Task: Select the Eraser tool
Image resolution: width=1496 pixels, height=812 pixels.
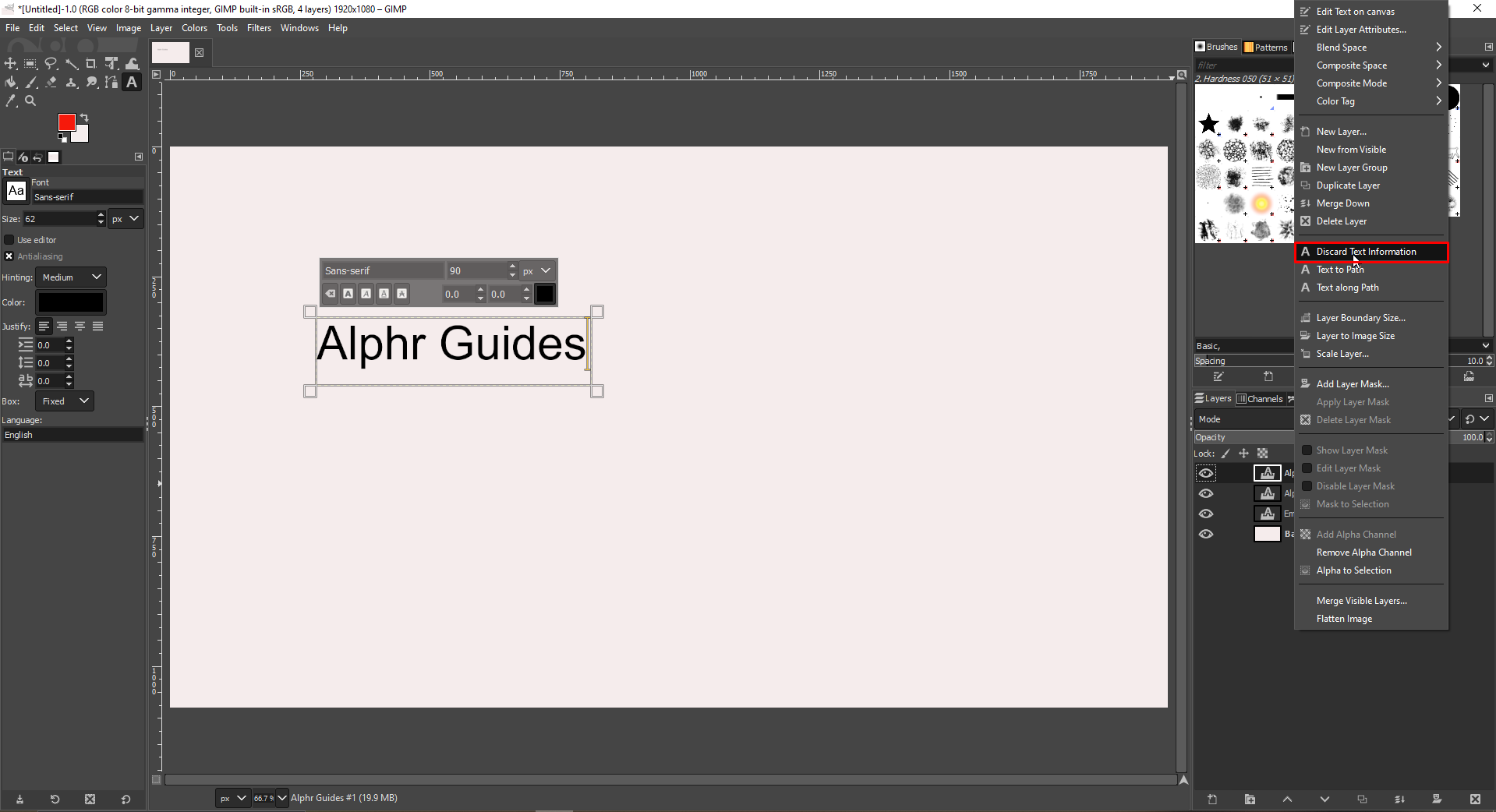Action: 51,83
